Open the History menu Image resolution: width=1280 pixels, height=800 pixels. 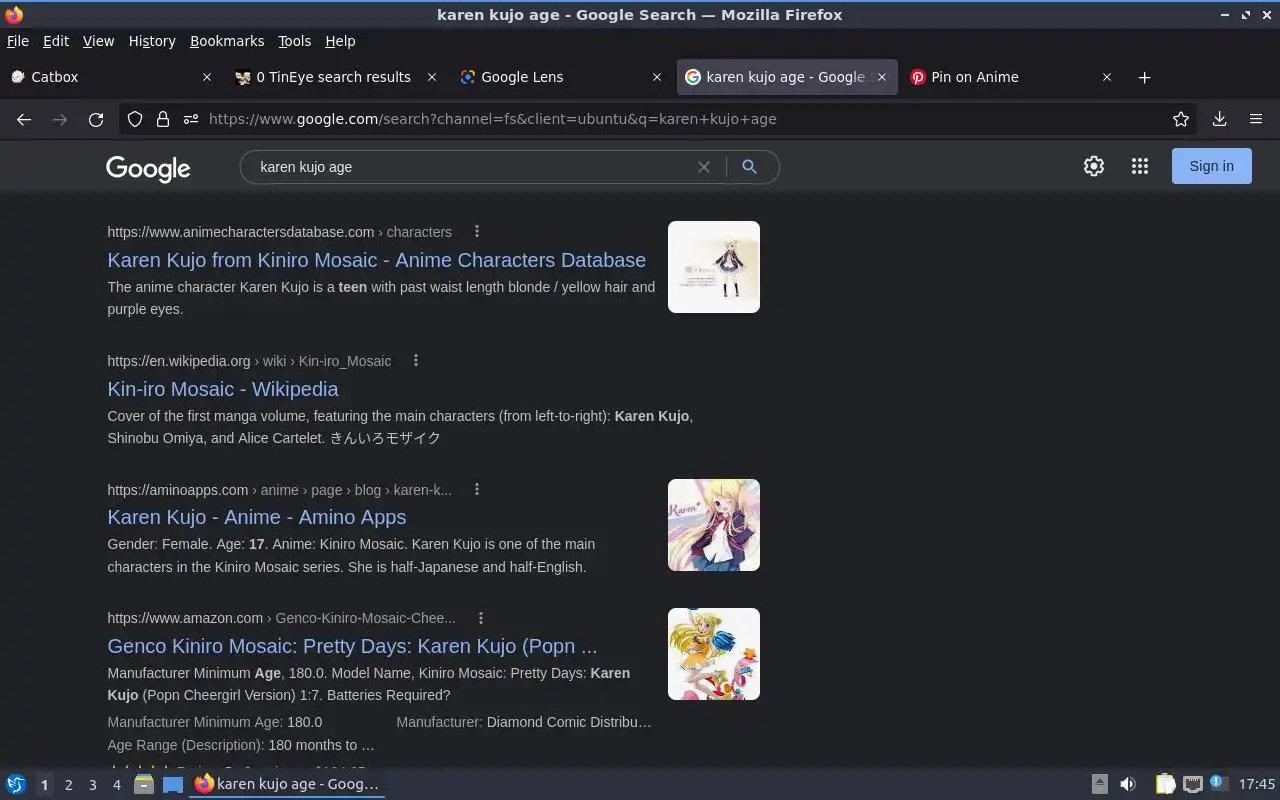coord(152,41)
